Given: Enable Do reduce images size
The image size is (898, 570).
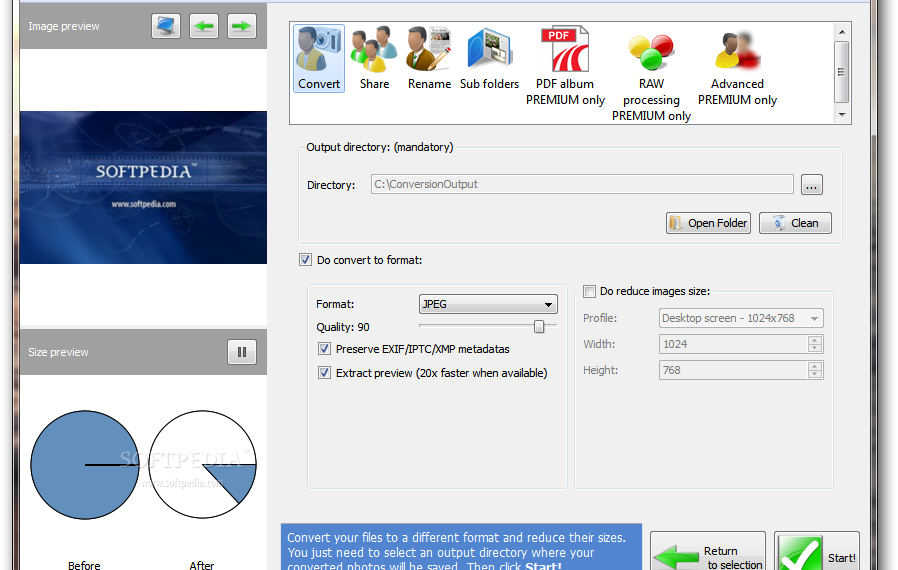Looking at the screenshot, I should pos(589,292).
